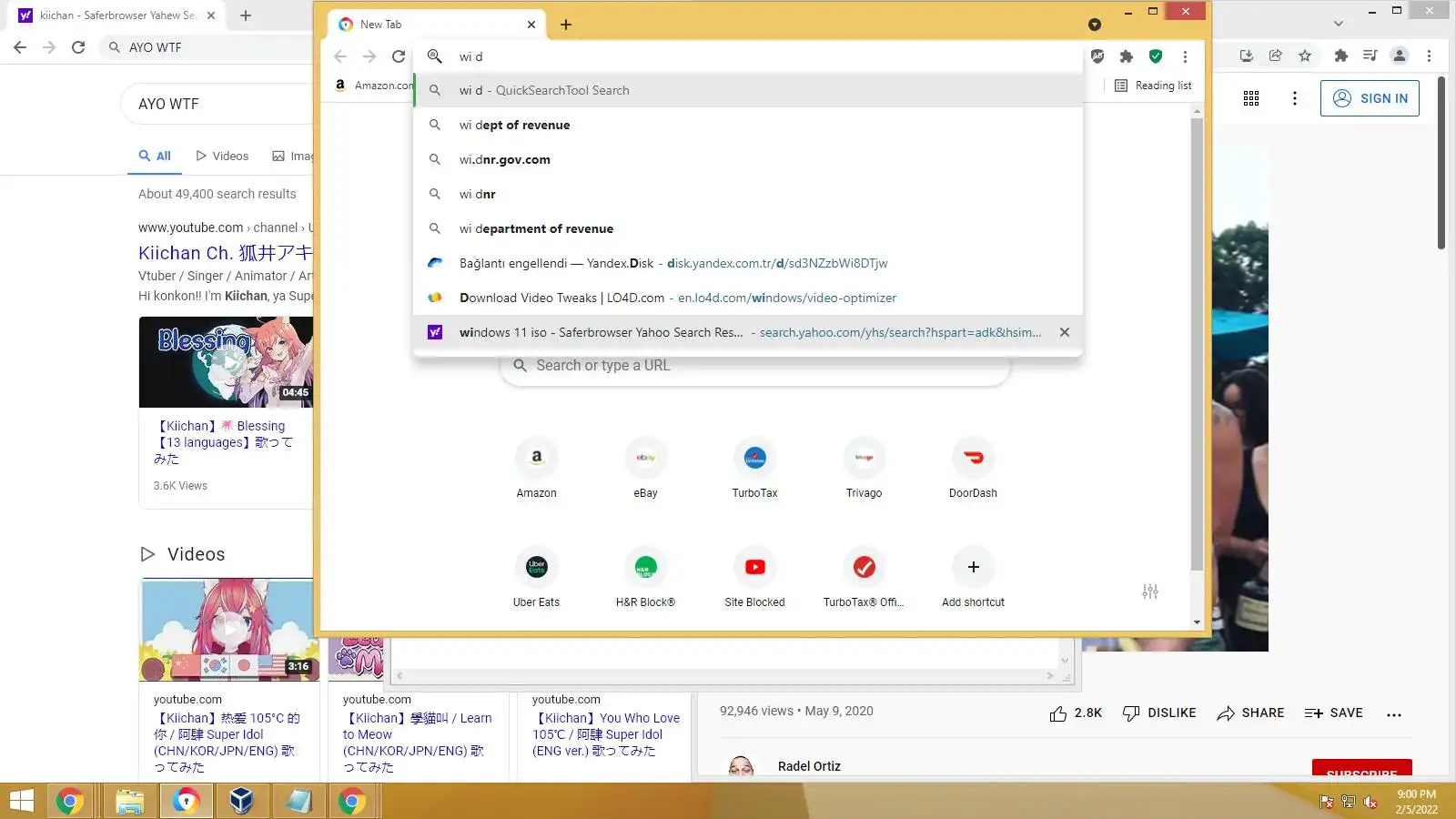This screenshot has width=1456, height=819.
Task: Go forward in the New Tab window
Action: tap(369, 56)
